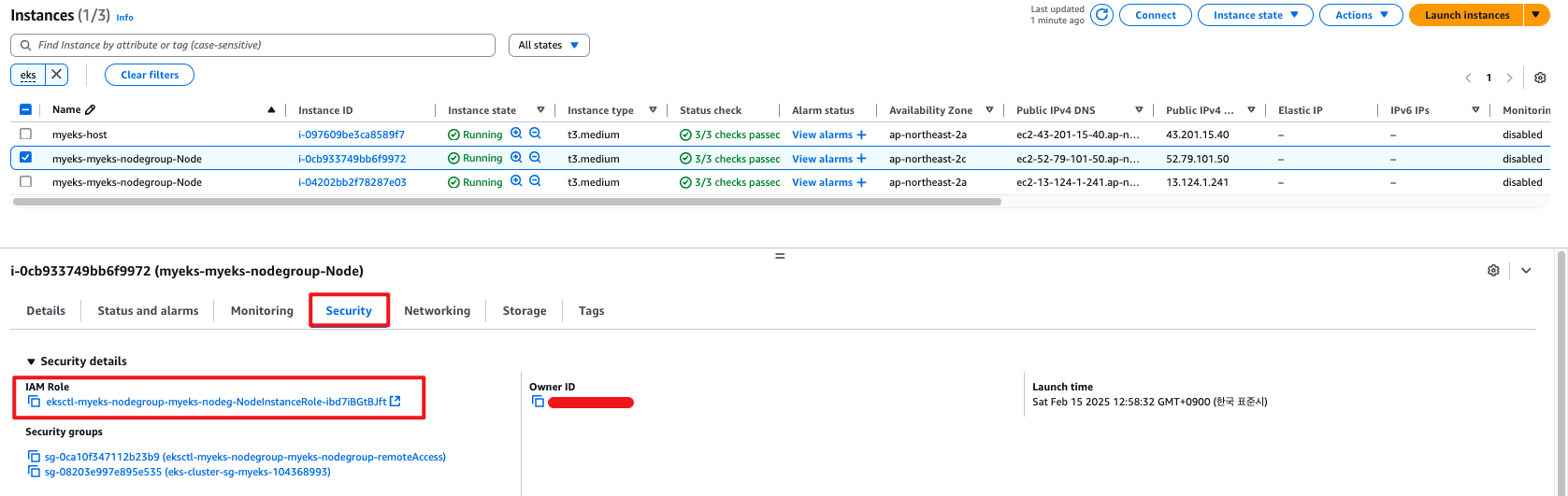
Task: Open the remoteAccess security group link
Action: click(x=245, y=457)
